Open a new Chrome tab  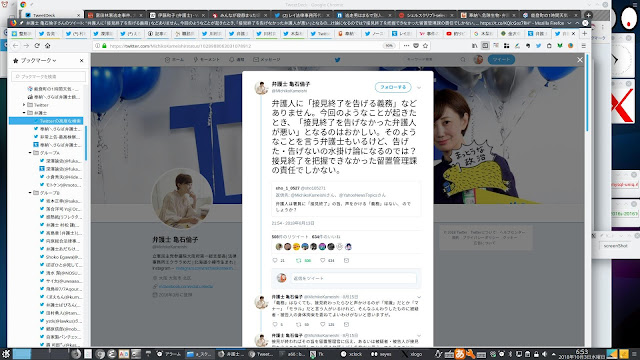588,15
